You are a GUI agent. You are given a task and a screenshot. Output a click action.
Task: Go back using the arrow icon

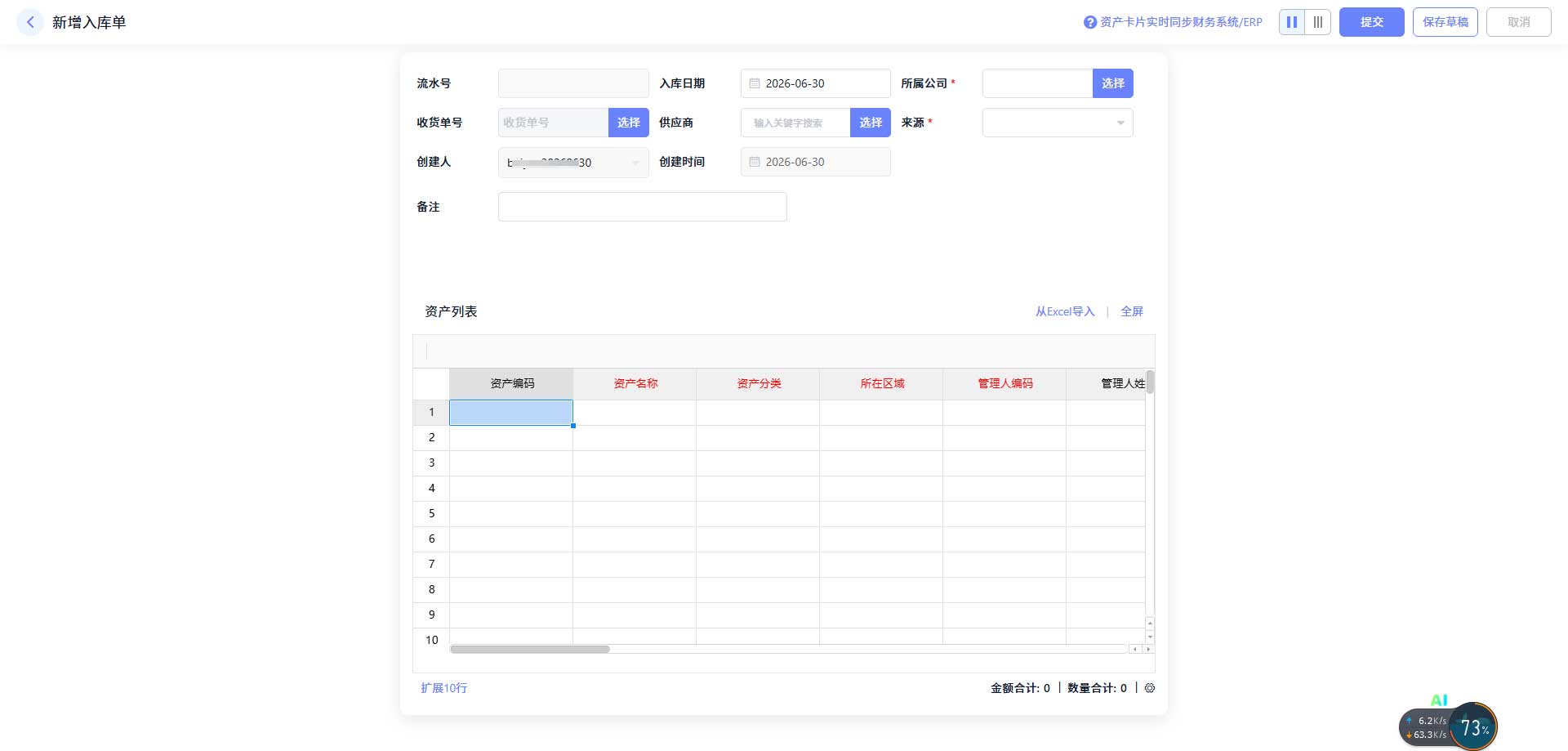click(30, 22)
